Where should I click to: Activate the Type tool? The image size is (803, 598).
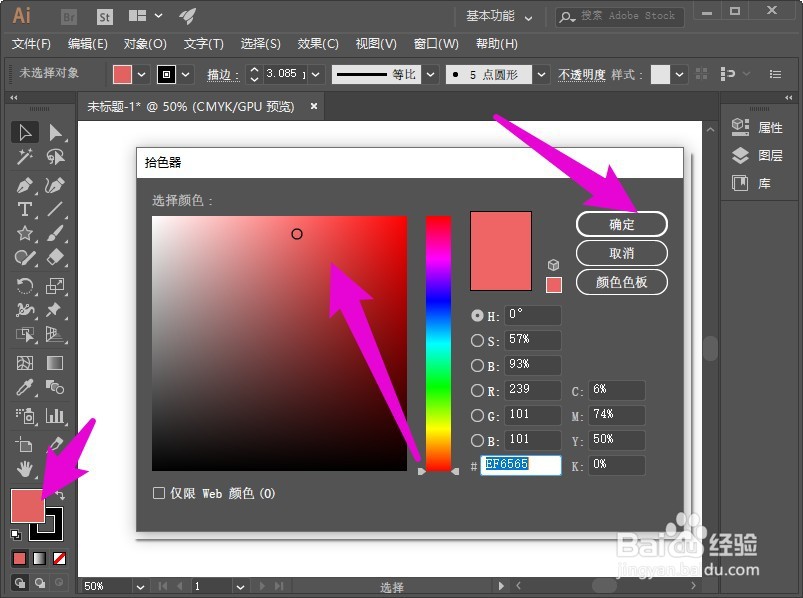coord(25,209)
